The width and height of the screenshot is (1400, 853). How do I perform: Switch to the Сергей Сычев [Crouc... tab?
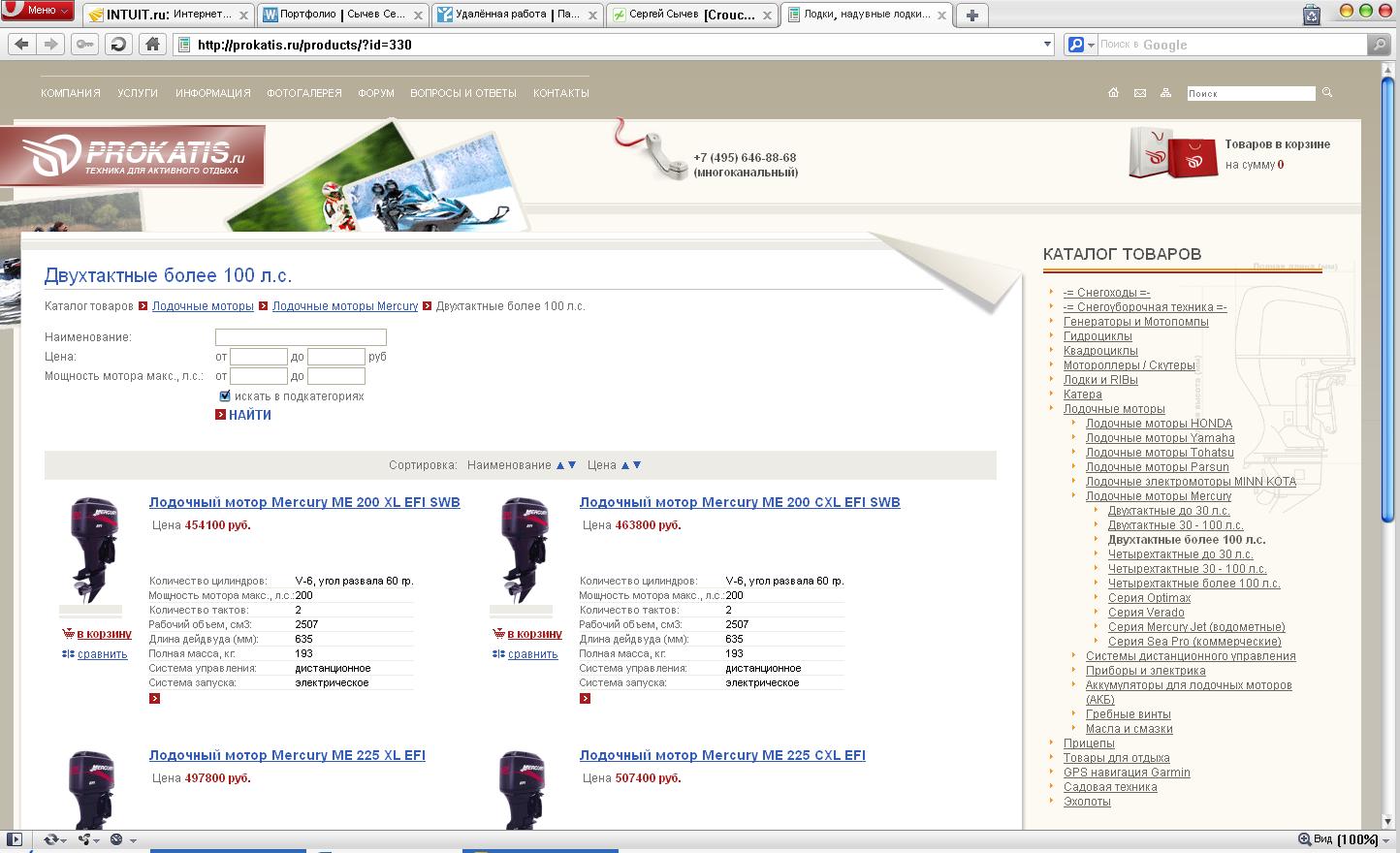(x=691, y=15)
